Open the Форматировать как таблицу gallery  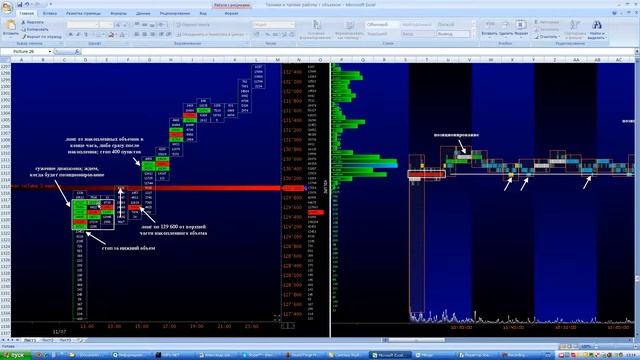[x=349, y=29]
